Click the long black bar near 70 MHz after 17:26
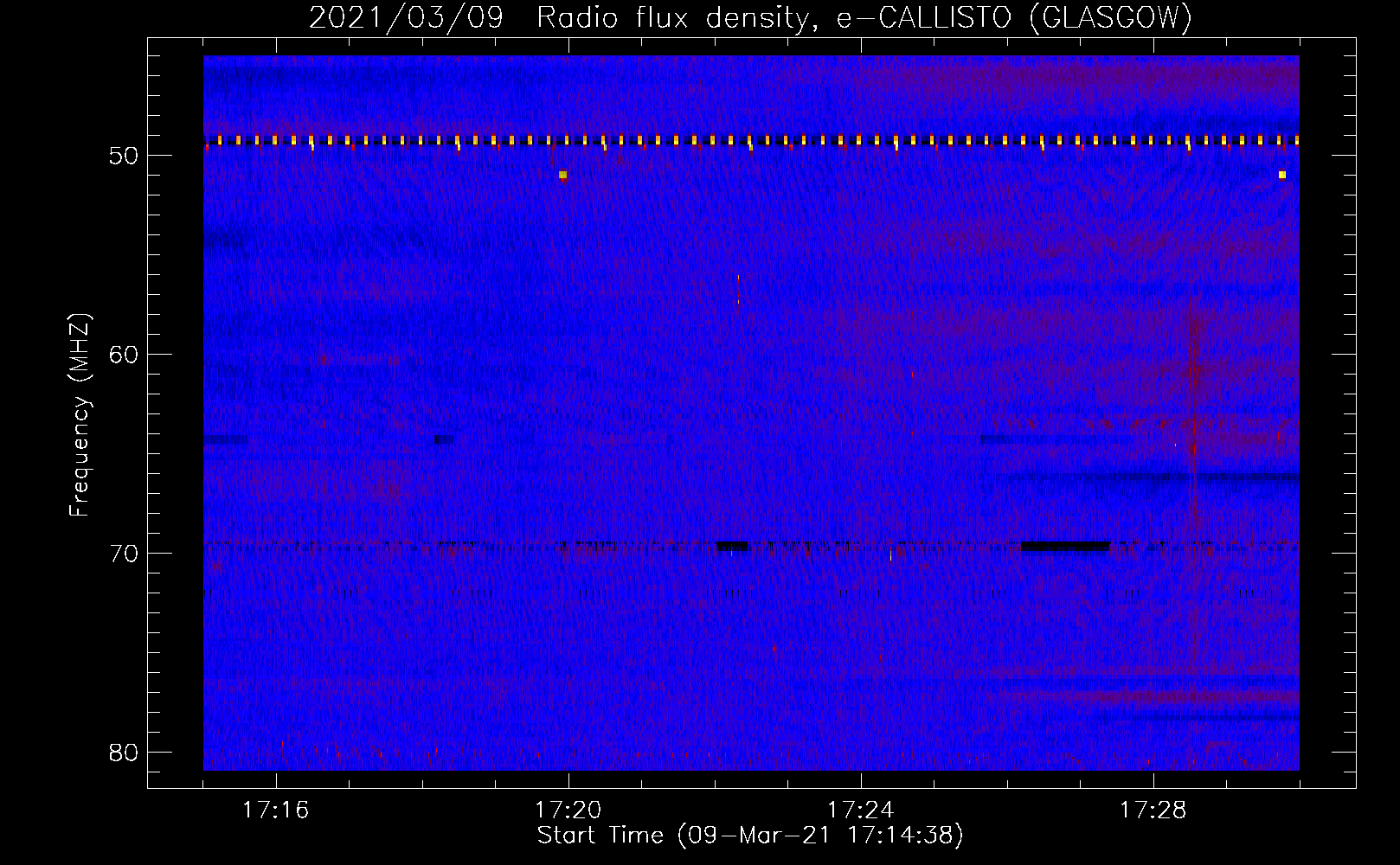This screenshot has width=1400, height=865. (x=1065, y=546)
